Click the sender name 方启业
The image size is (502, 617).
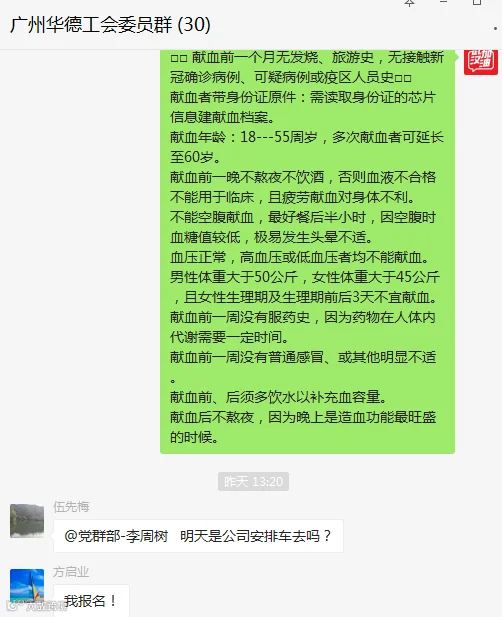[71, 572]
